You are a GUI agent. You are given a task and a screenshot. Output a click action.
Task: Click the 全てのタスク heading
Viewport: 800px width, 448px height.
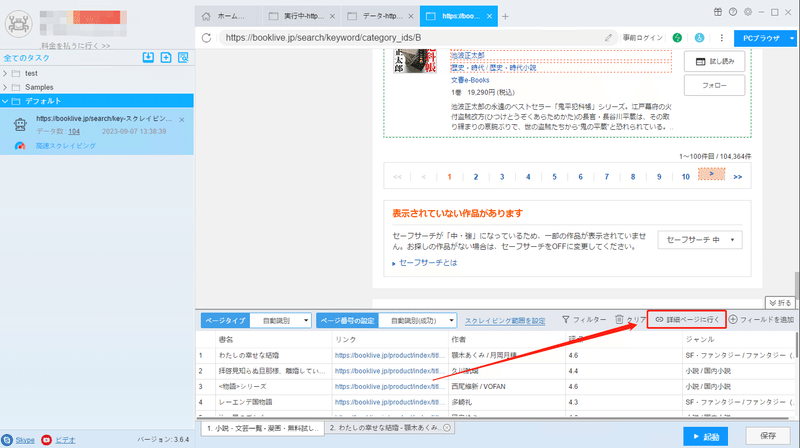point(27,58)
